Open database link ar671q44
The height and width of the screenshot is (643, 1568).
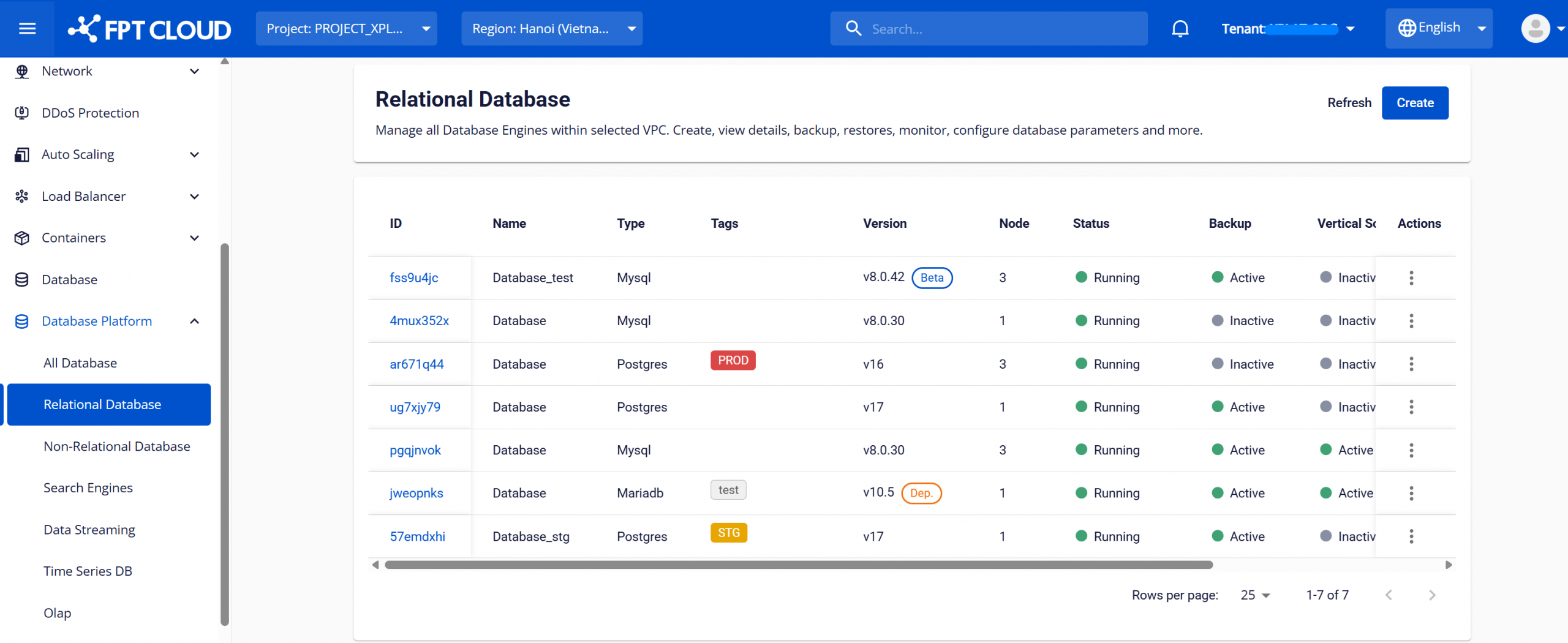pyautogui.click(x=417, y=364)
